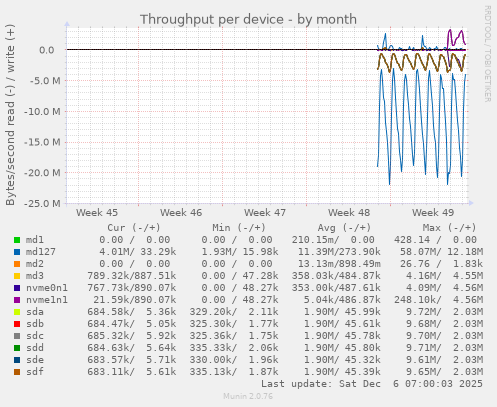This screenshot has width=497, height=407.
Task: Click the Week 47 axis label
Action: [265, 213]
